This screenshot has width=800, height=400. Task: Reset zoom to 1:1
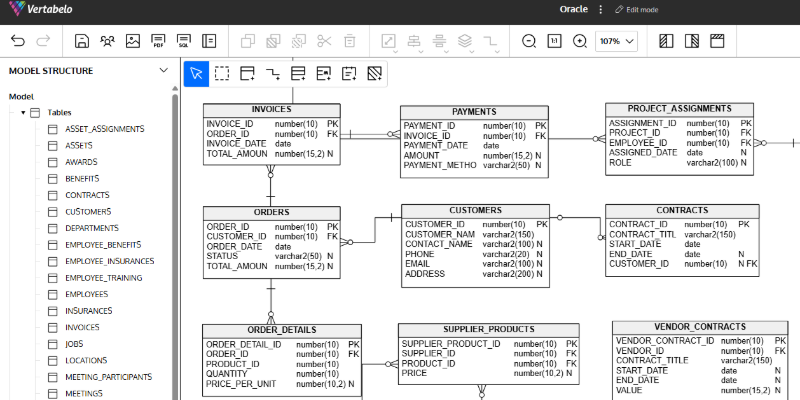[x=555, y=41]
